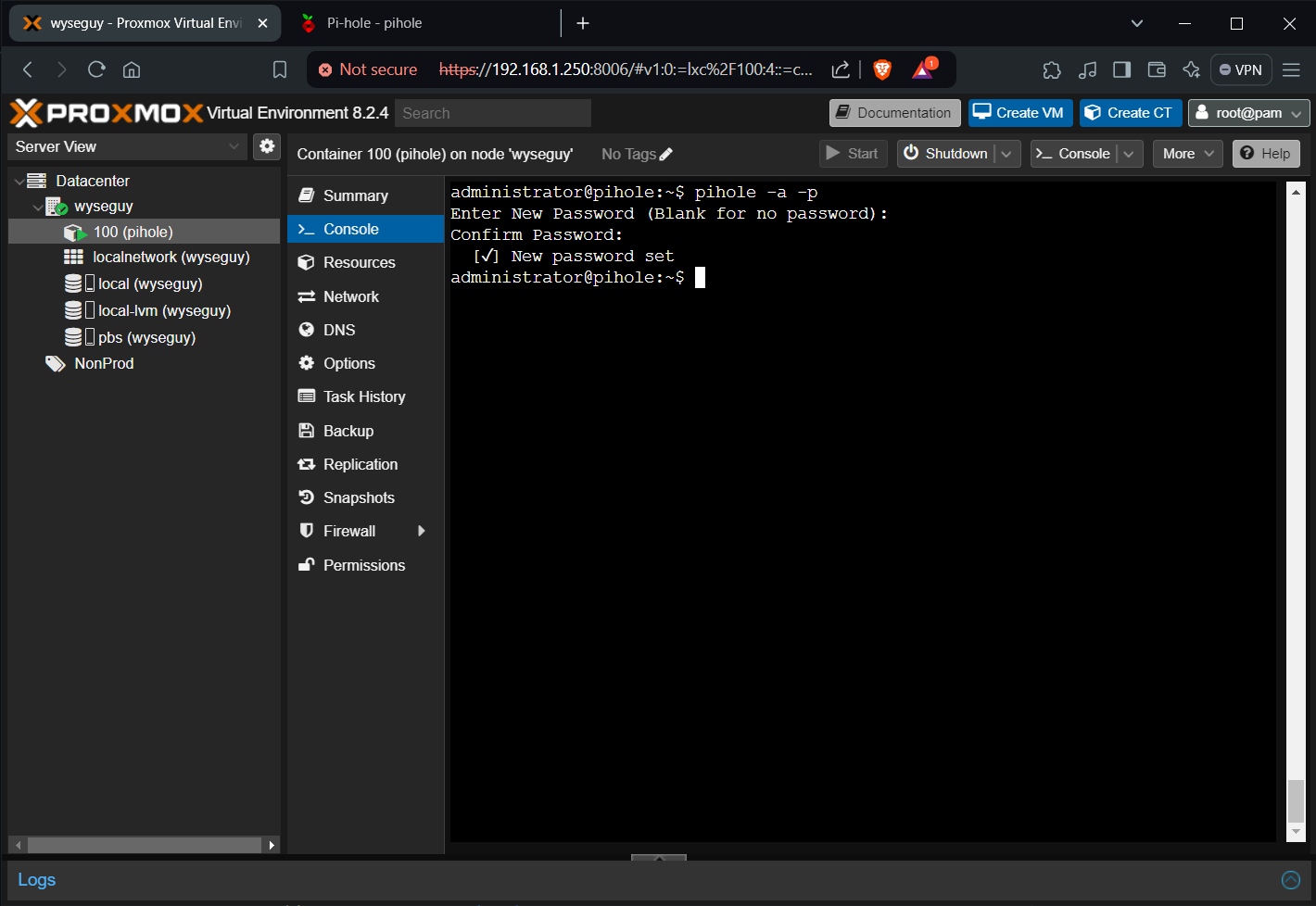Click the Shutdown button

[947, 154]
